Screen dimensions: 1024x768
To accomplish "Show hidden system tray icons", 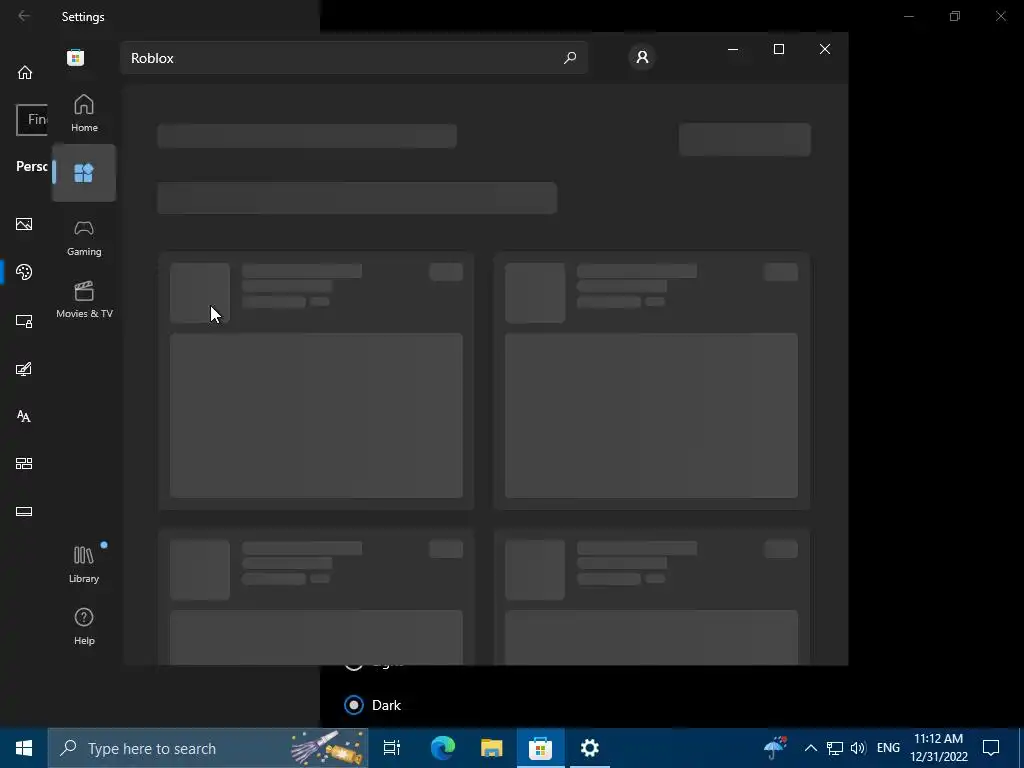I will (810, 748).
